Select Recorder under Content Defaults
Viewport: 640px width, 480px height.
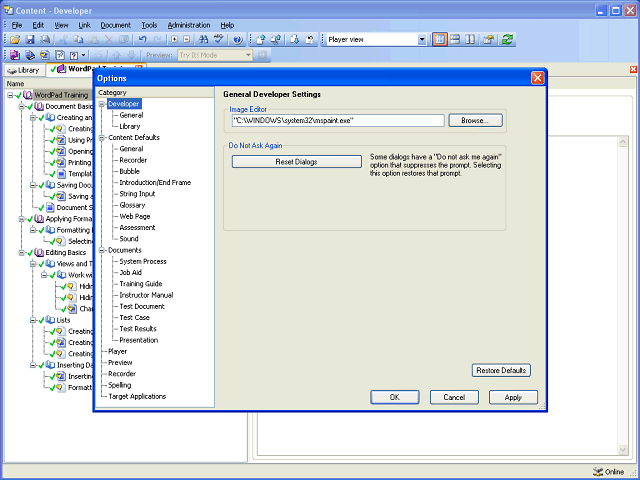[133, 160]
